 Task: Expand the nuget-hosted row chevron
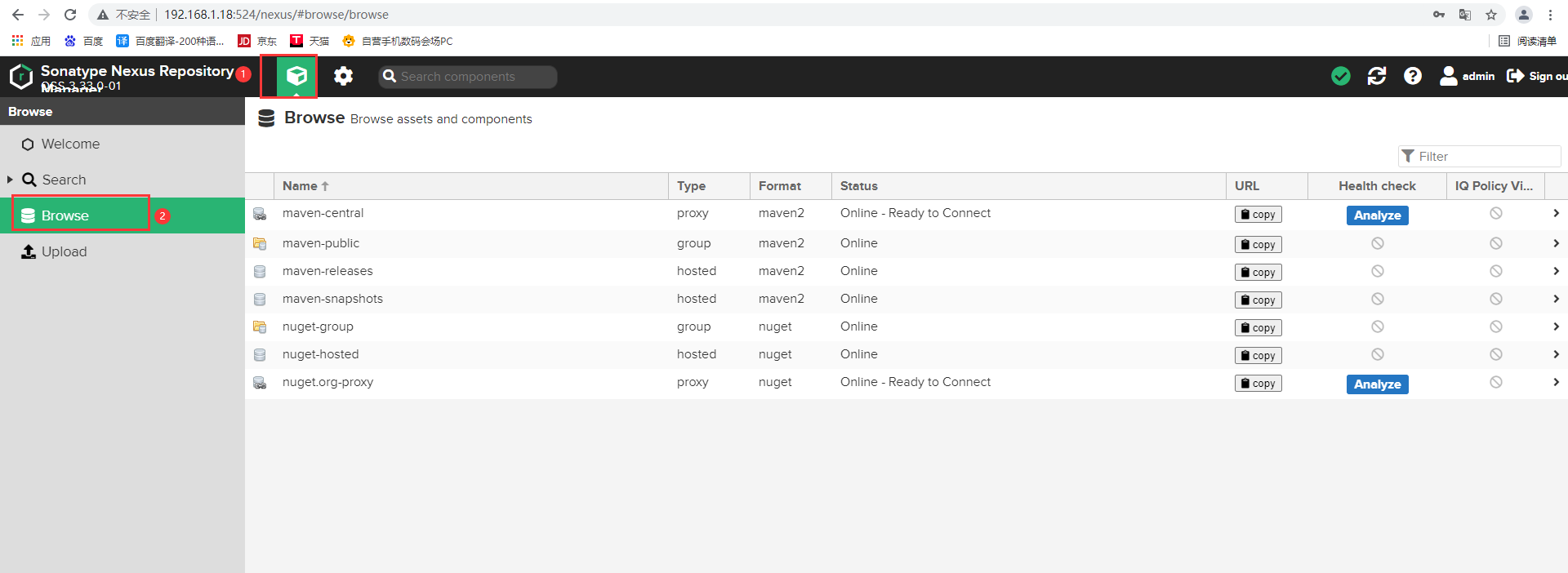click(1556, 354)
